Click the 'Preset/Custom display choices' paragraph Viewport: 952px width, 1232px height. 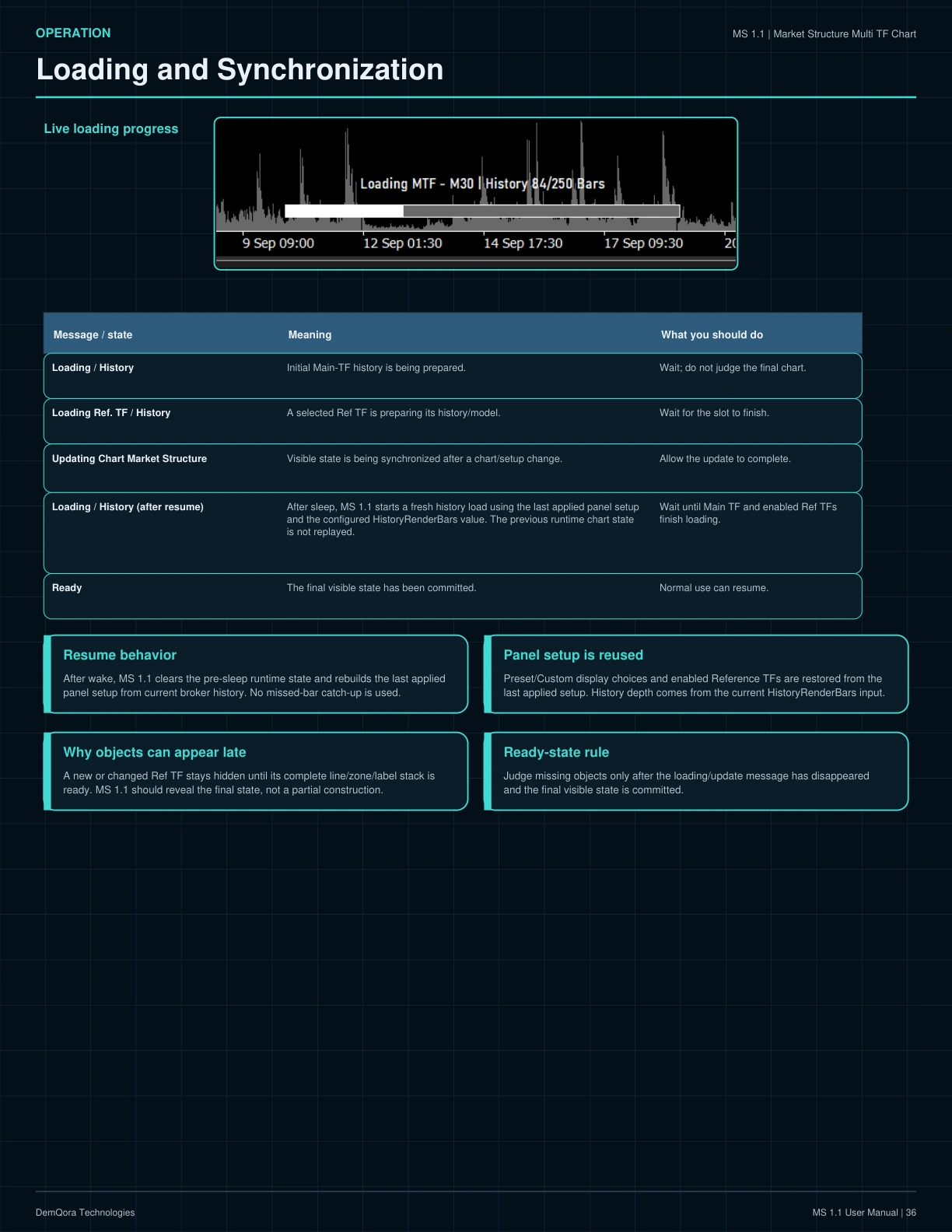[694, 686]
